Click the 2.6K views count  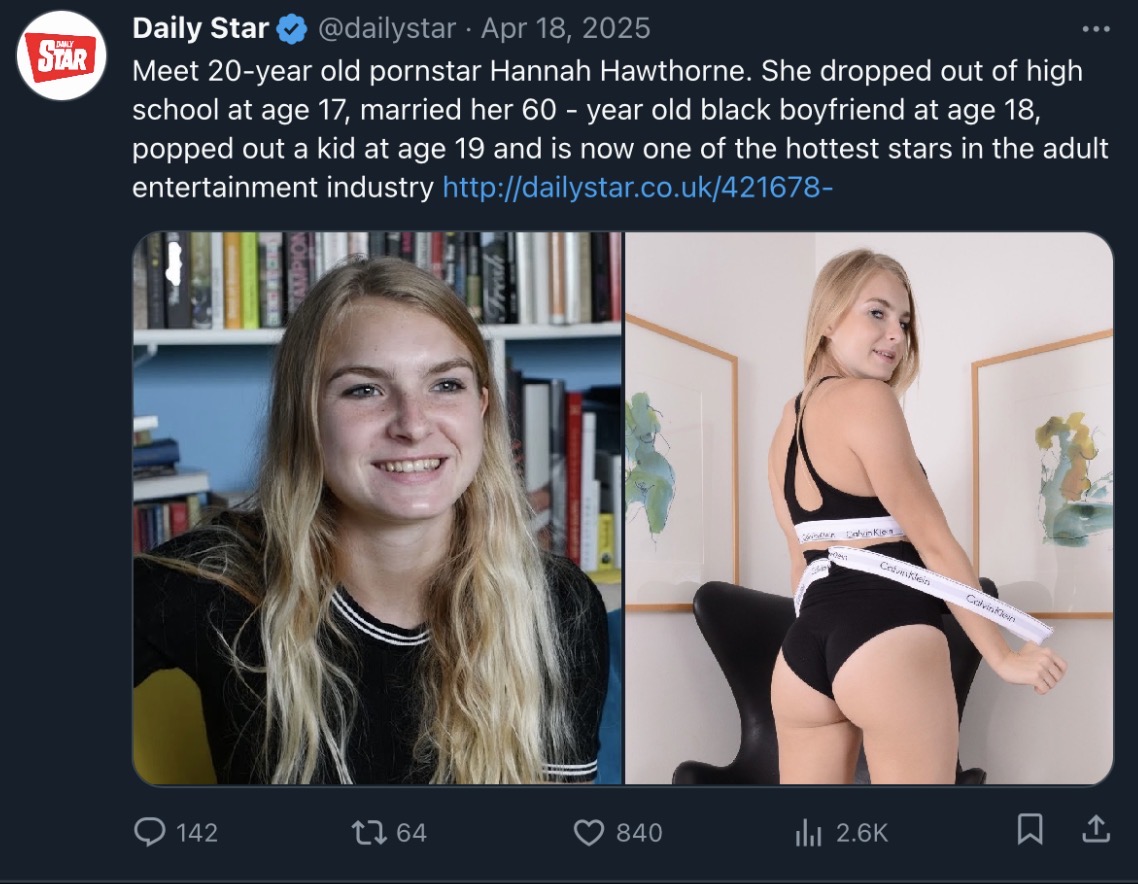pos(861,832)
